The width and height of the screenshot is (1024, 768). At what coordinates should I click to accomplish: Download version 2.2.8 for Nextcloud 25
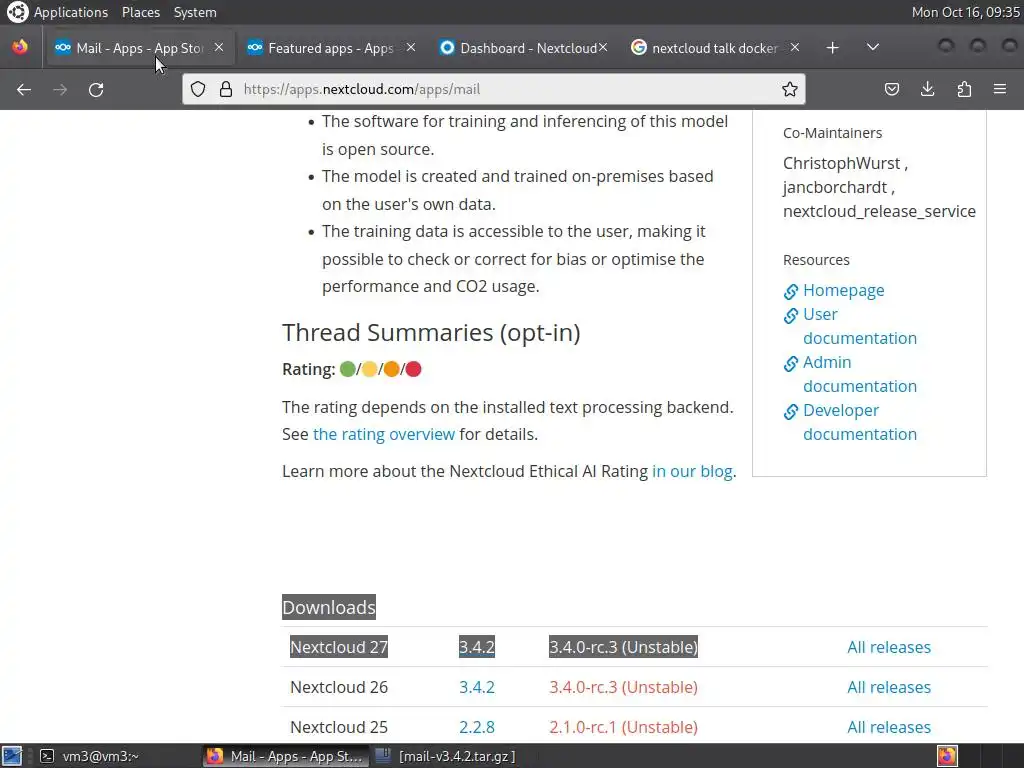tap(477, 727)
